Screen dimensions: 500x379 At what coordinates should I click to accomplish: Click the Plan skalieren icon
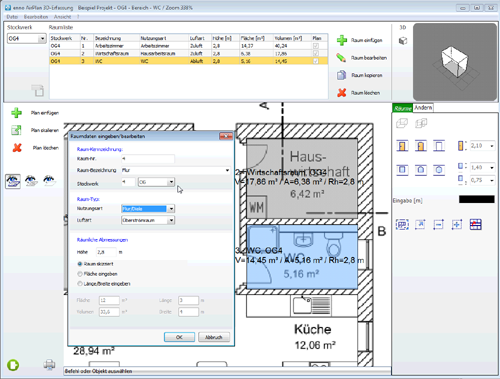(x=16, y=130)
